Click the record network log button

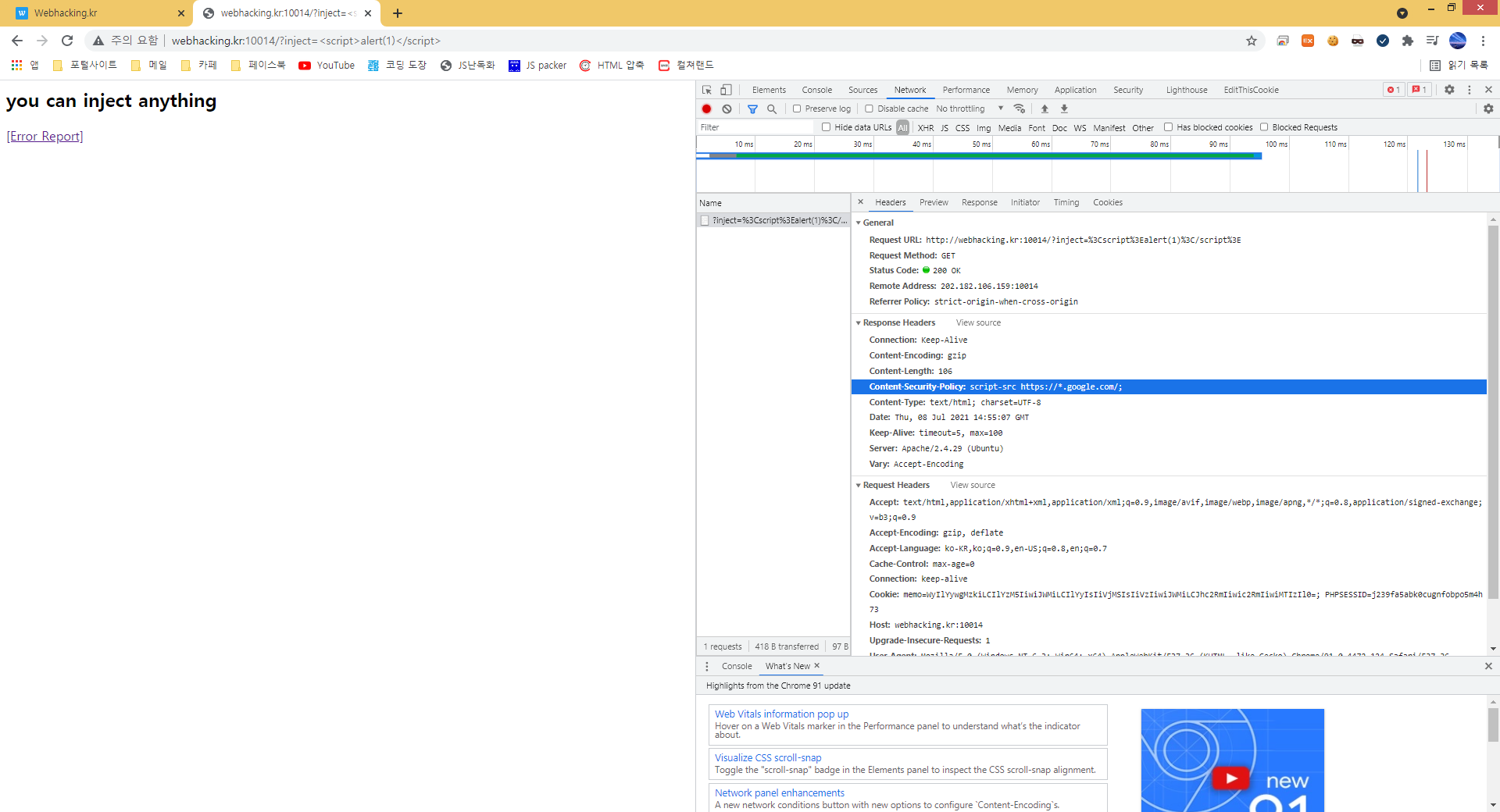point(706,109)
